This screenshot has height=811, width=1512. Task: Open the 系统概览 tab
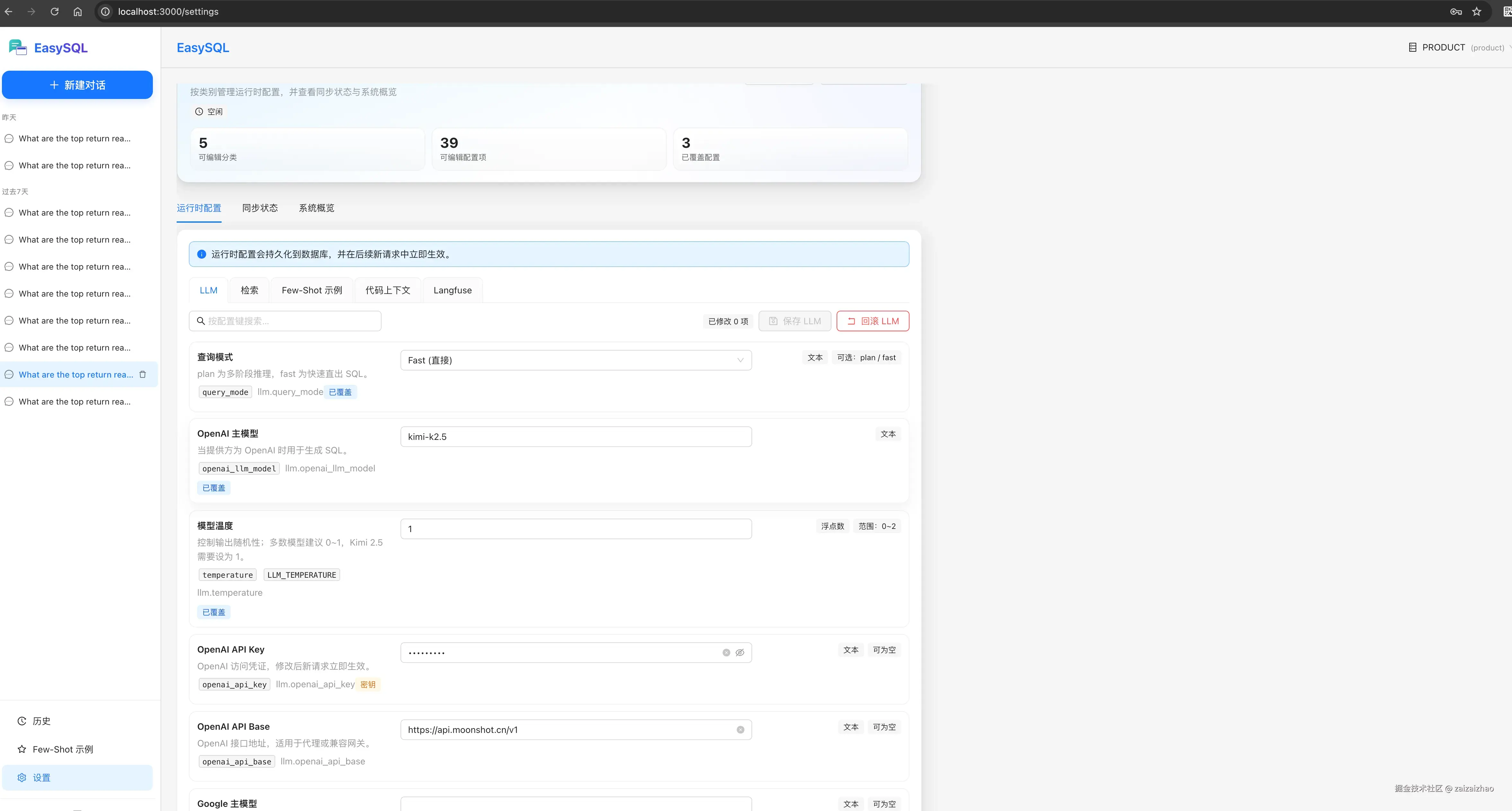point(316,208)
